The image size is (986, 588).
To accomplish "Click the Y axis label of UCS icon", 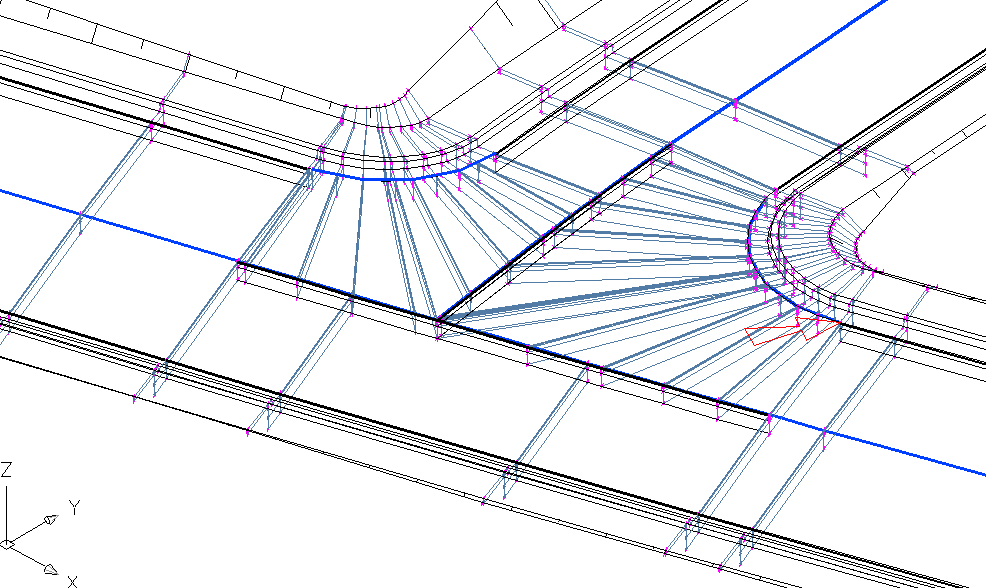I will click(x=75, y=508).
